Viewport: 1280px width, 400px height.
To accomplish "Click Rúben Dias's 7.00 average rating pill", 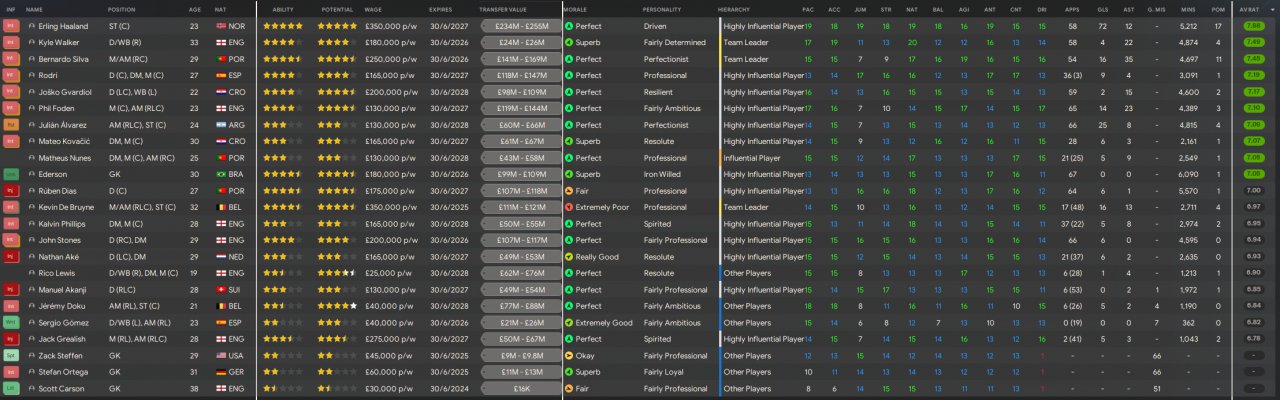I will (1252, 191).
